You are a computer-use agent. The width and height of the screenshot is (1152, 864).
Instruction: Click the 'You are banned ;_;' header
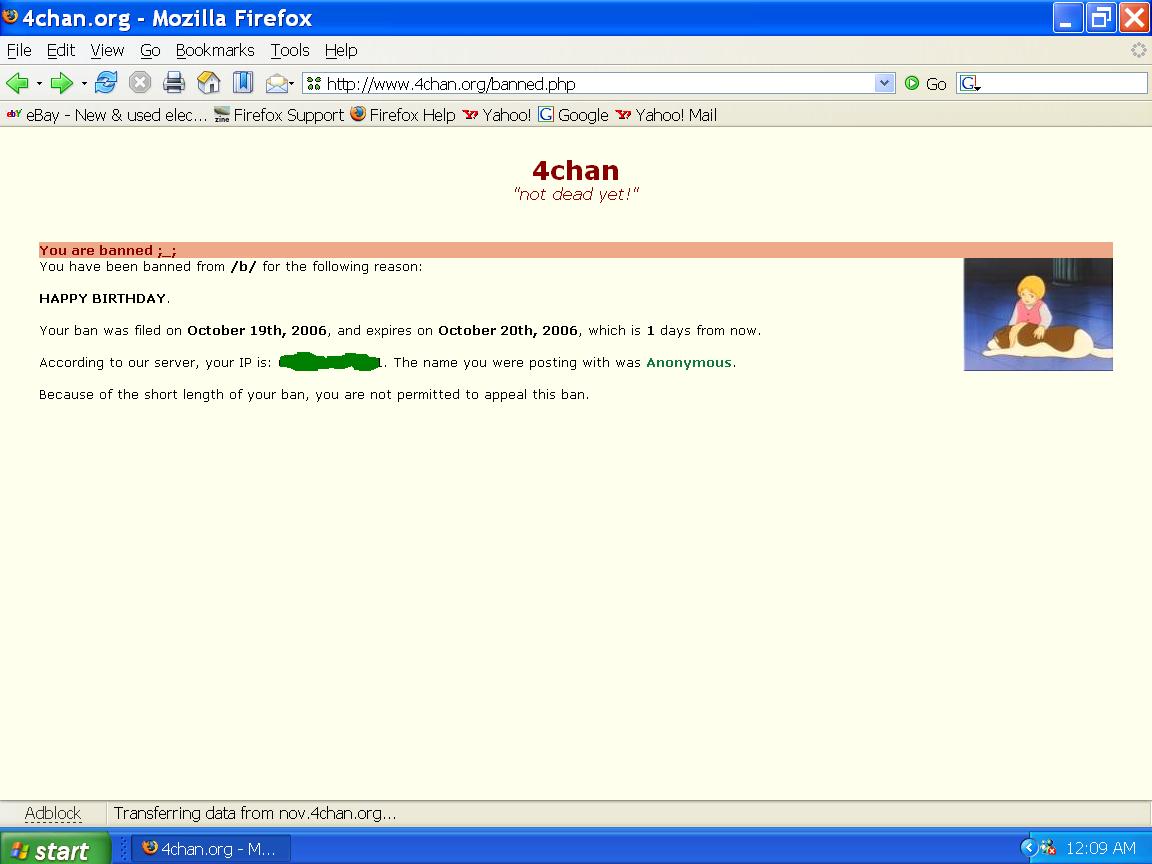(108, 251)
